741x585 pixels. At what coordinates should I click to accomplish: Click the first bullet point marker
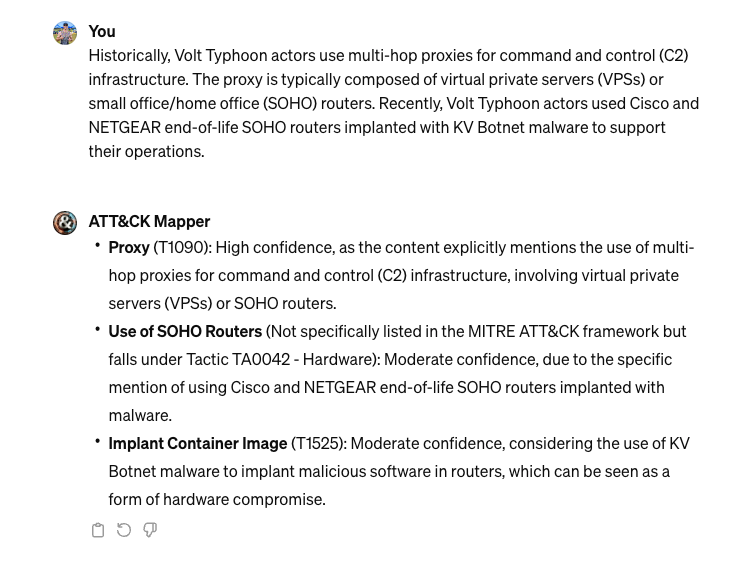(98, 245)
